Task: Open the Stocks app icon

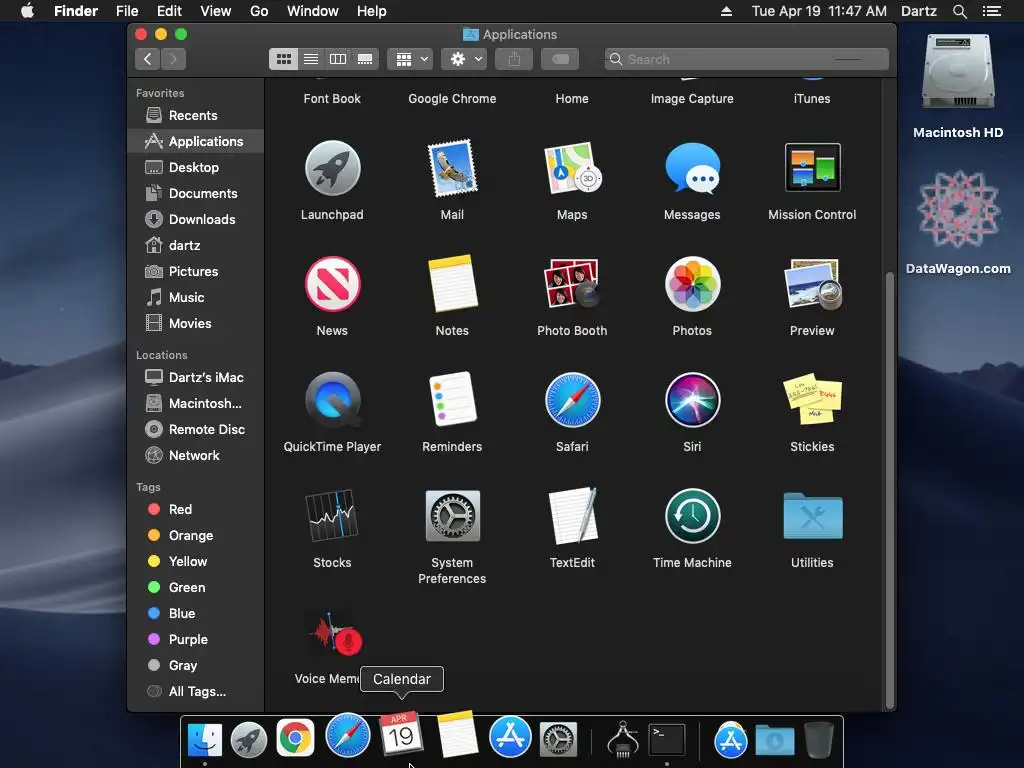Action: click(332, 515)
